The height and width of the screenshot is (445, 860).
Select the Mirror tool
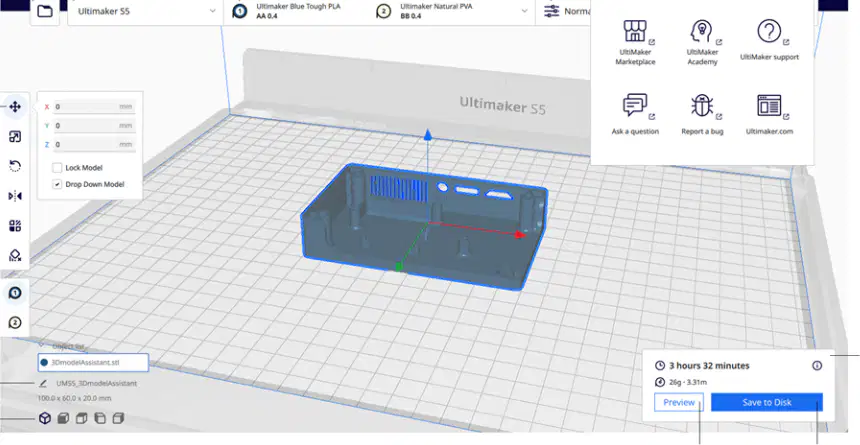pos(15,196)
